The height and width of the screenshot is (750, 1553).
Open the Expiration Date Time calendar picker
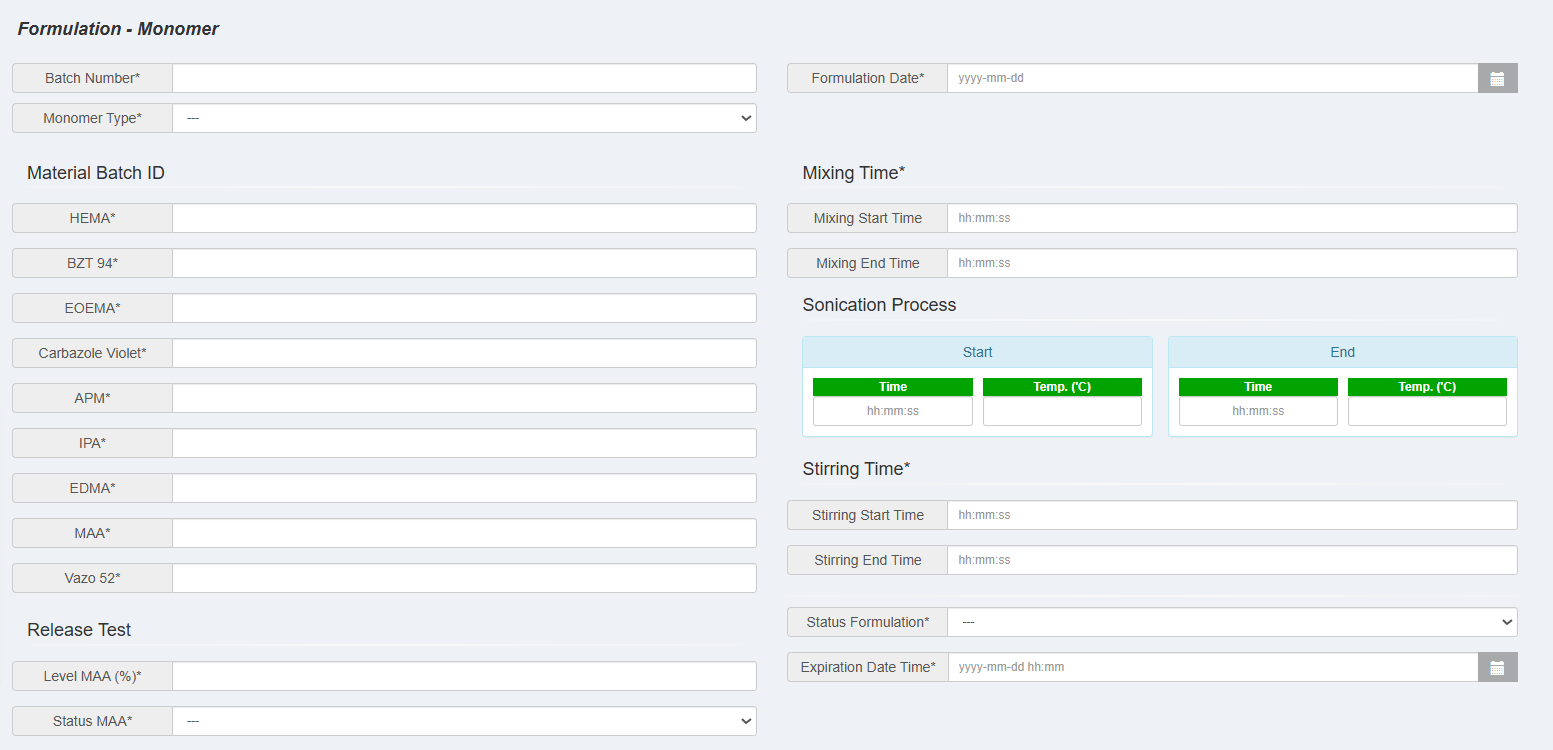1497,667
